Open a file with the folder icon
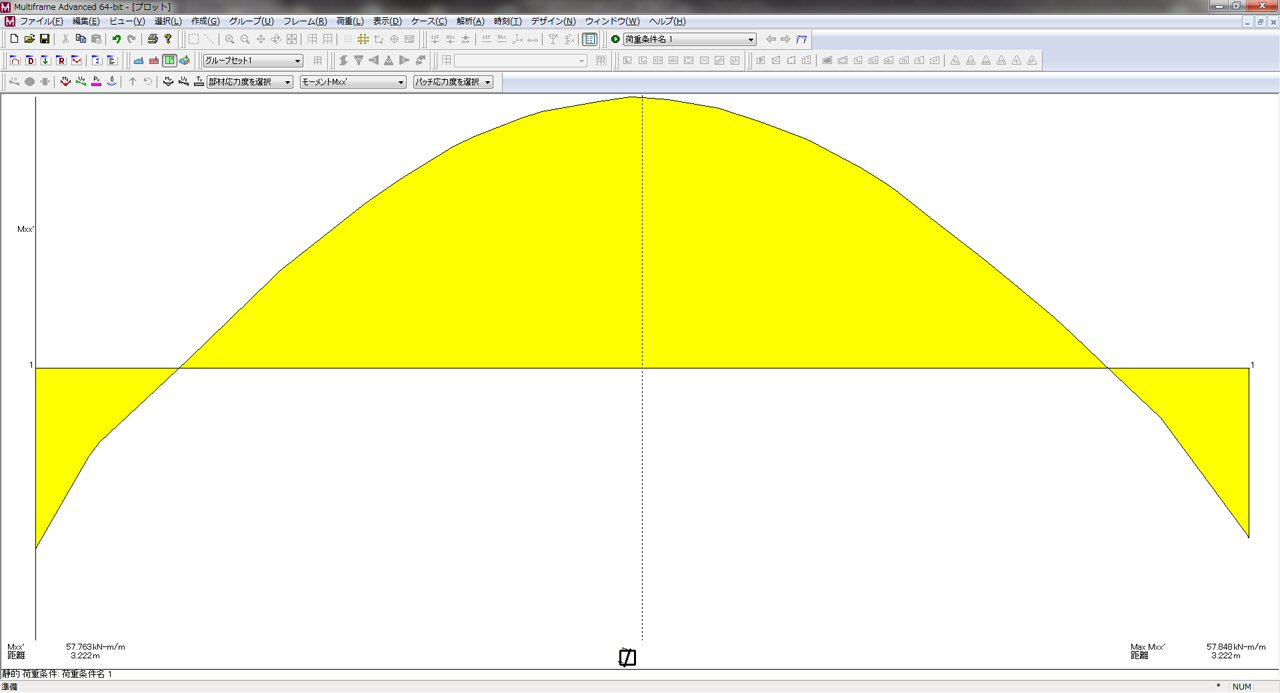 30,39
